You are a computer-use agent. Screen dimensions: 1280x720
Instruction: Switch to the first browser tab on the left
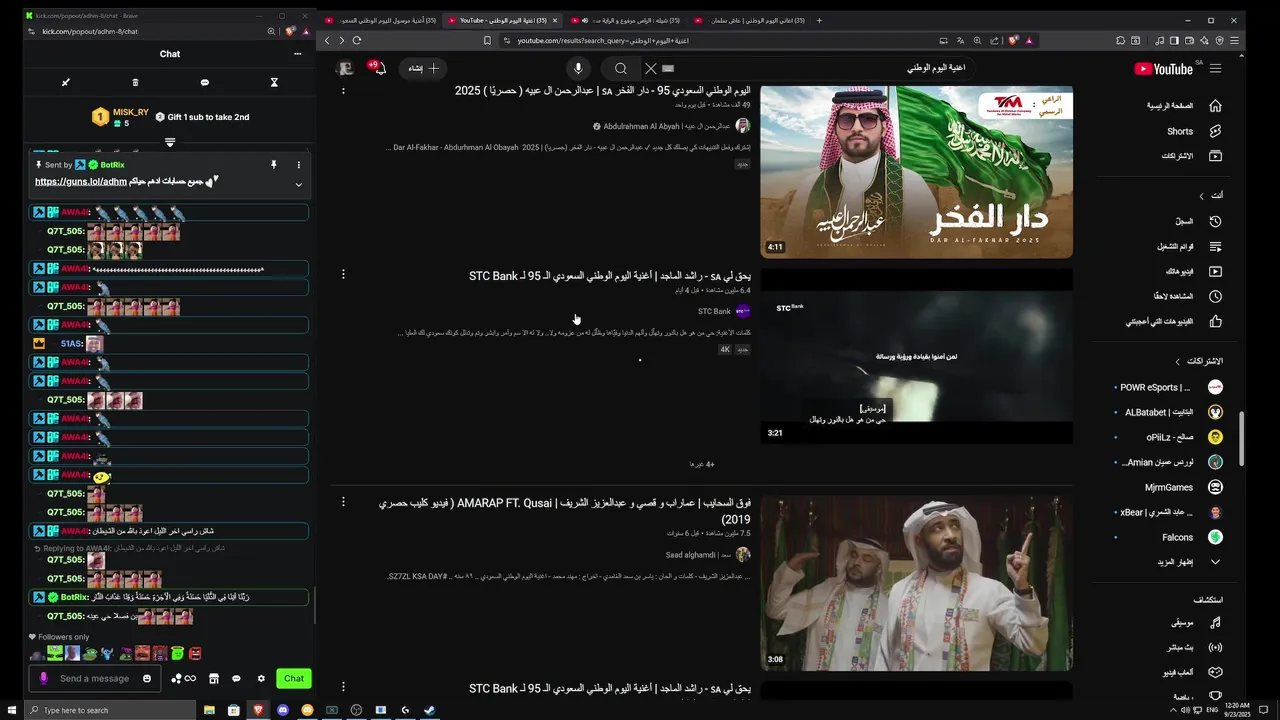click(381, 20)
